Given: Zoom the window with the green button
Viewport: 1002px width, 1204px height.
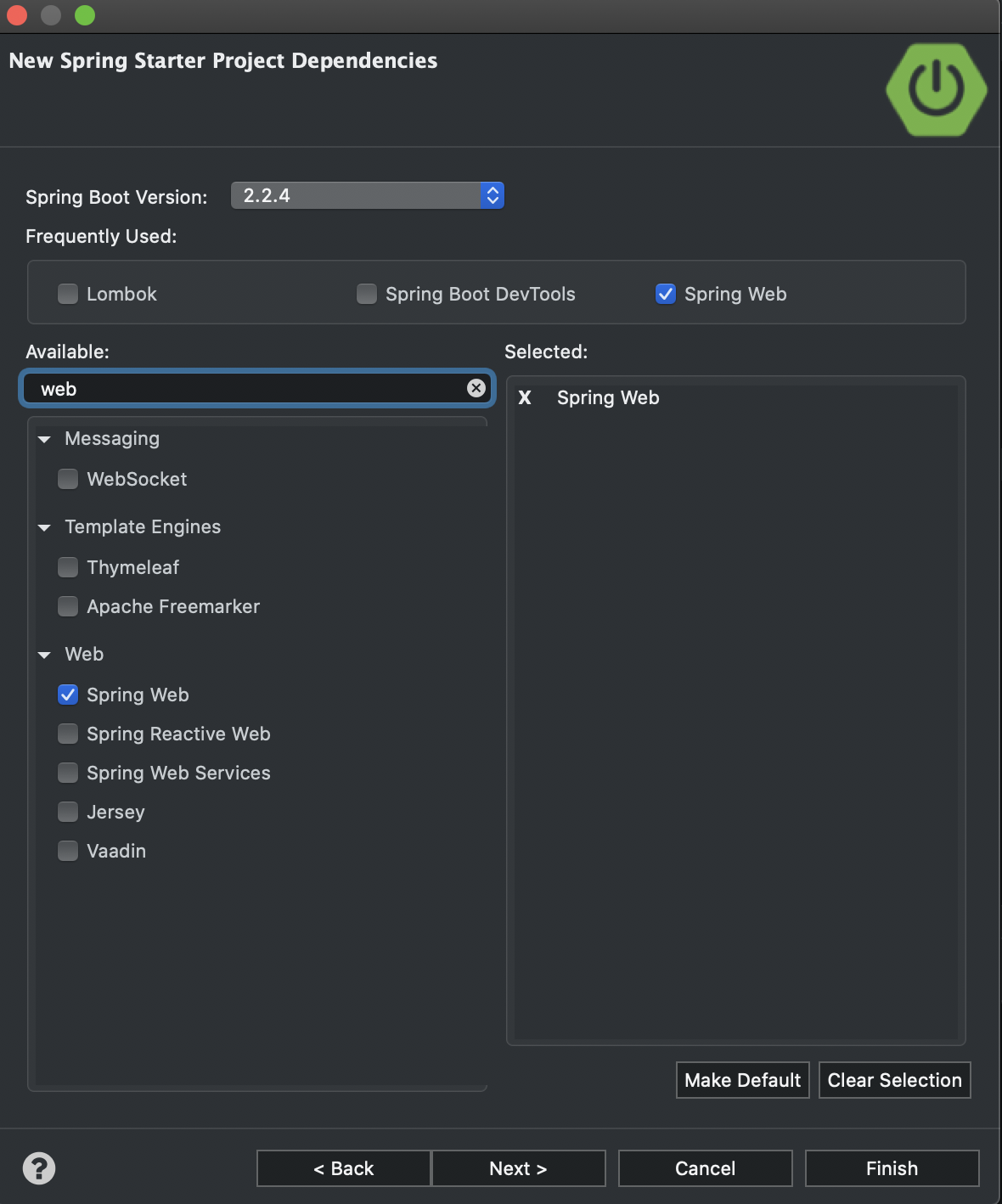Looking at the screenshot, I should 85,15.
